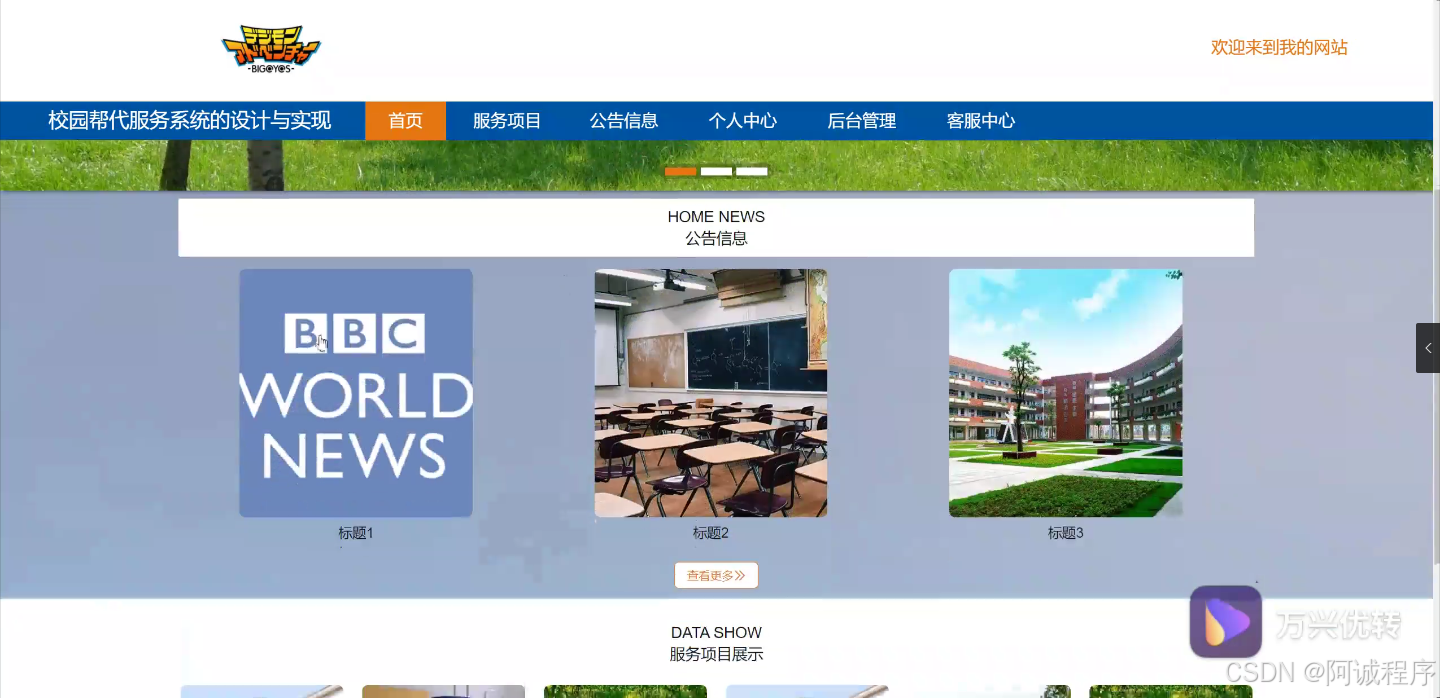Open the 首页 navigation tab

pos(405,121)
